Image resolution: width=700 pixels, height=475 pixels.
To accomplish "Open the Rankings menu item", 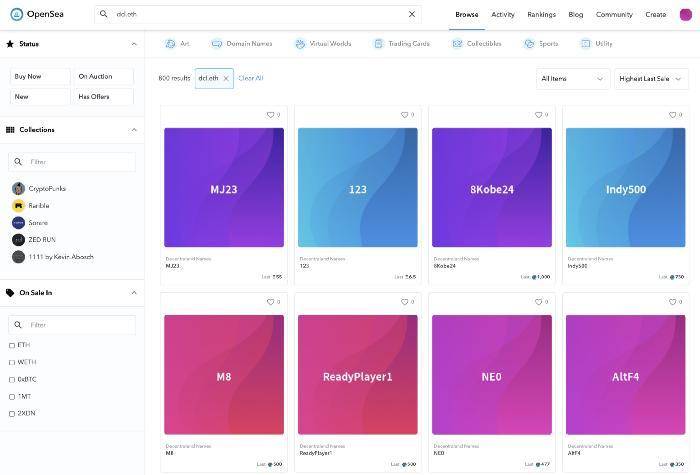I will [x=541, y=15].
